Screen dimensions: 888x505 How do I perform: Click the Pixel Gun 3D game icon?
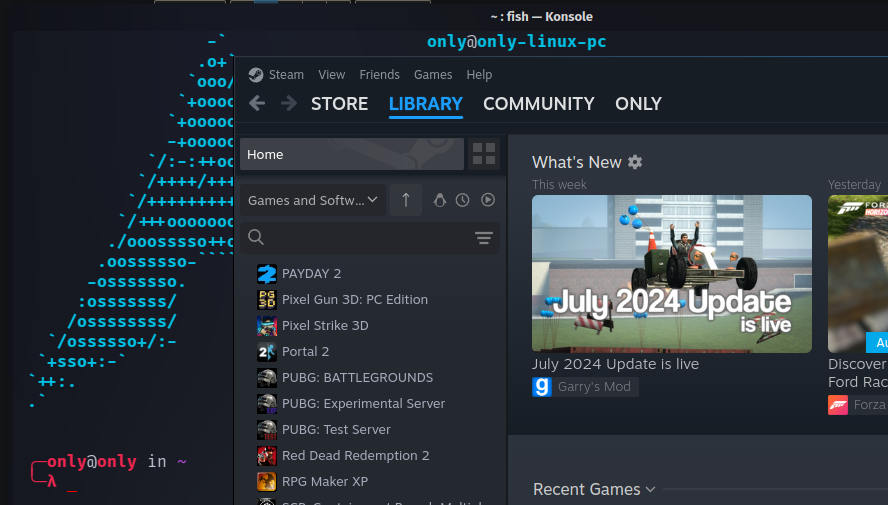click(267, 299)
